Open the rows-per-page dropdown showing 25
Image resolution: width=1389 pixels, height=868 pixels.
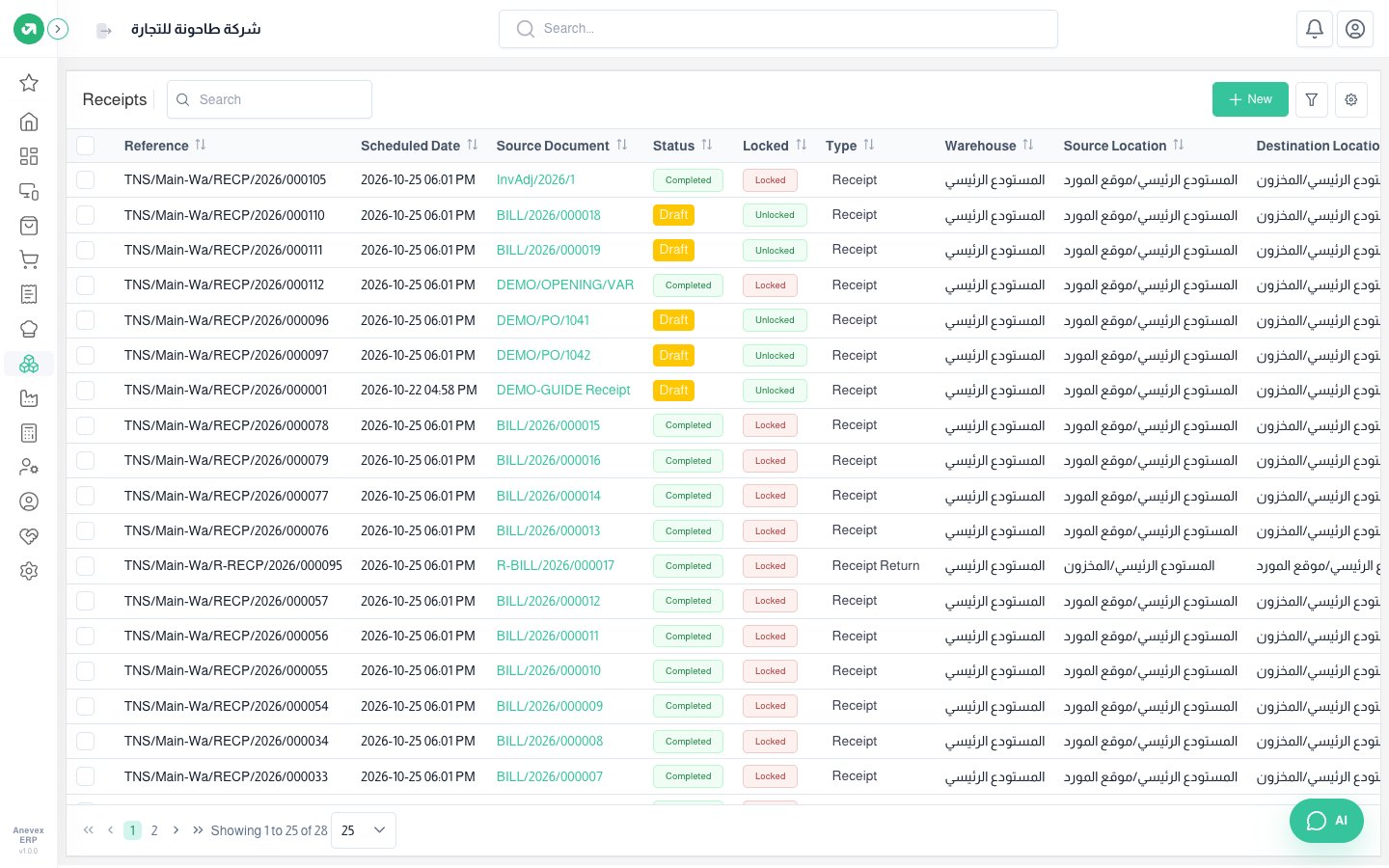364,830
